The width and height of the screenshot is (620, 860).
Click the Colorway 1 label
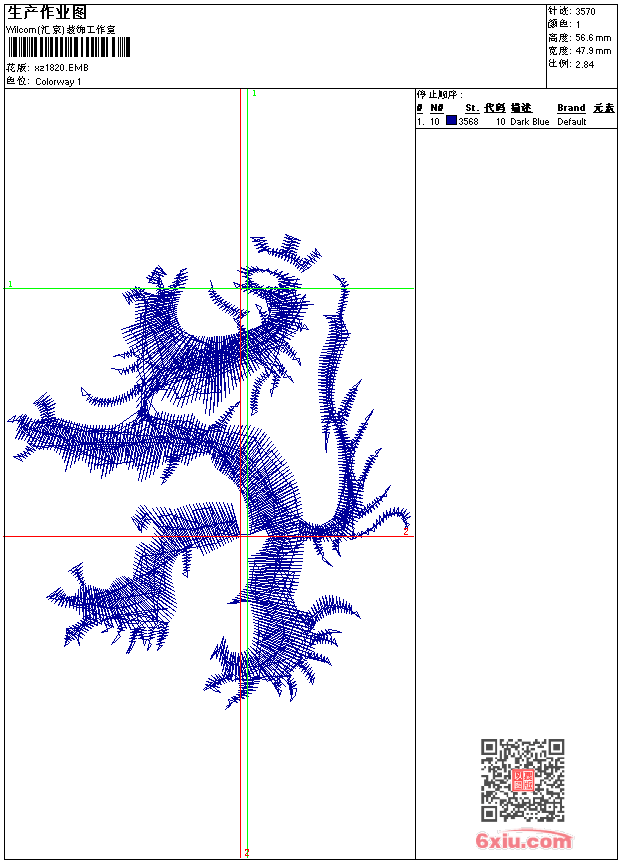[58, 82]
